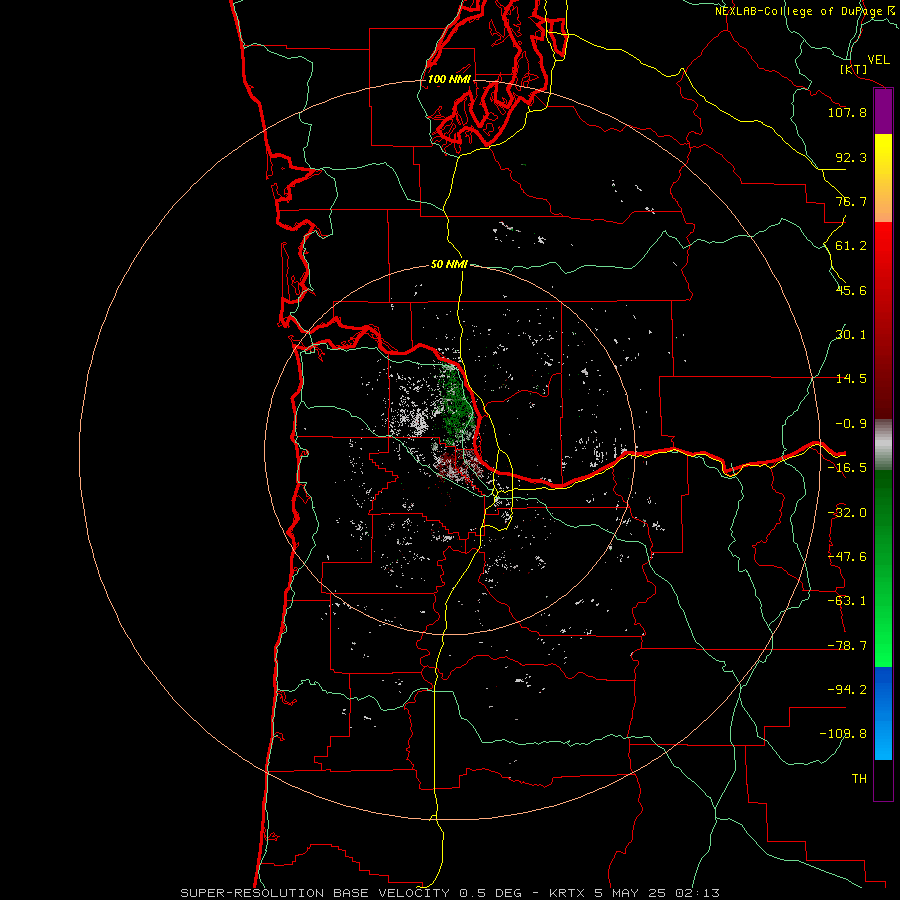Click the Super-Resolution Base Velocity caption
This screenshot has height=900, width=900.
click(x=449, y=893)
